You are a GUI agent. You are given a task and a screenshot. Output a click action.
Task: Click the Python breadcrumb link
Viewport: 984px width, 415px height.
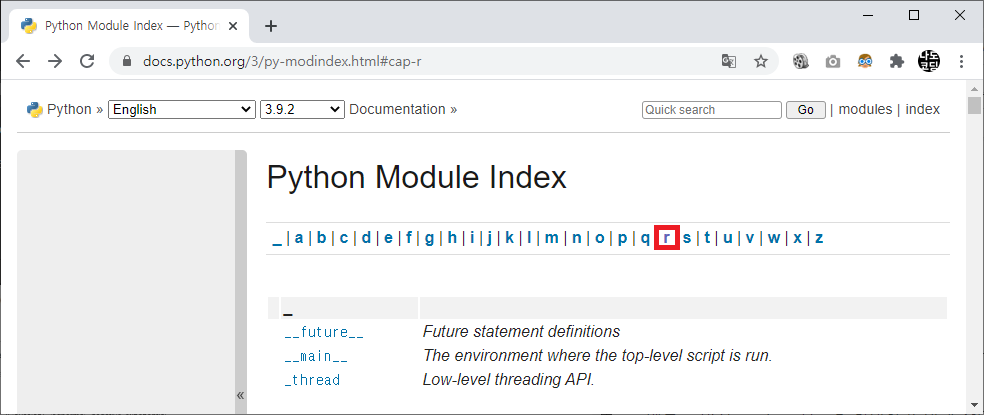(x=69, y=109)
